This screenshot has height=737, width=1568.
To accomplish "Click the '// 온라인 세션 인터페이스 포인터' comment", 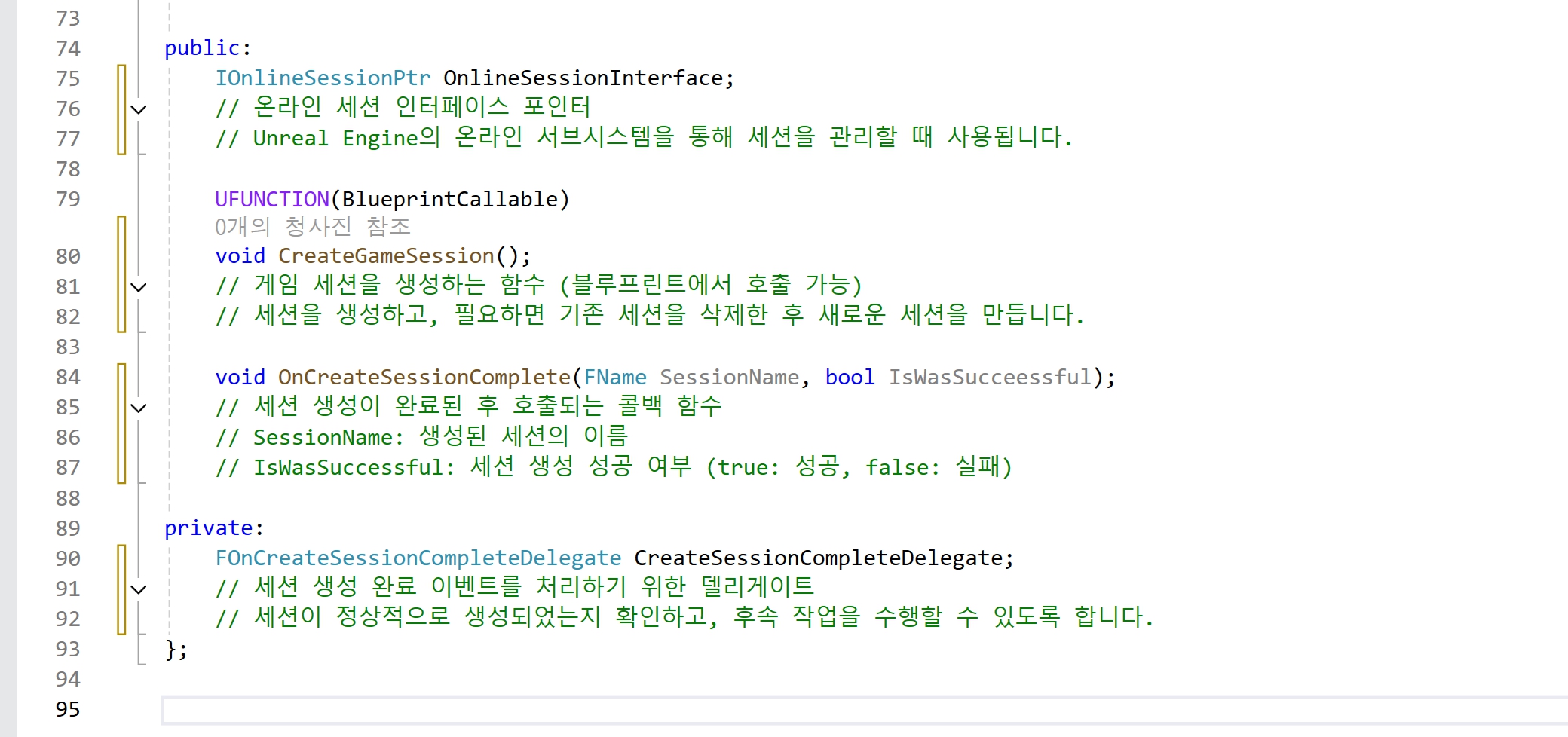I will click(x=403, y=107).
